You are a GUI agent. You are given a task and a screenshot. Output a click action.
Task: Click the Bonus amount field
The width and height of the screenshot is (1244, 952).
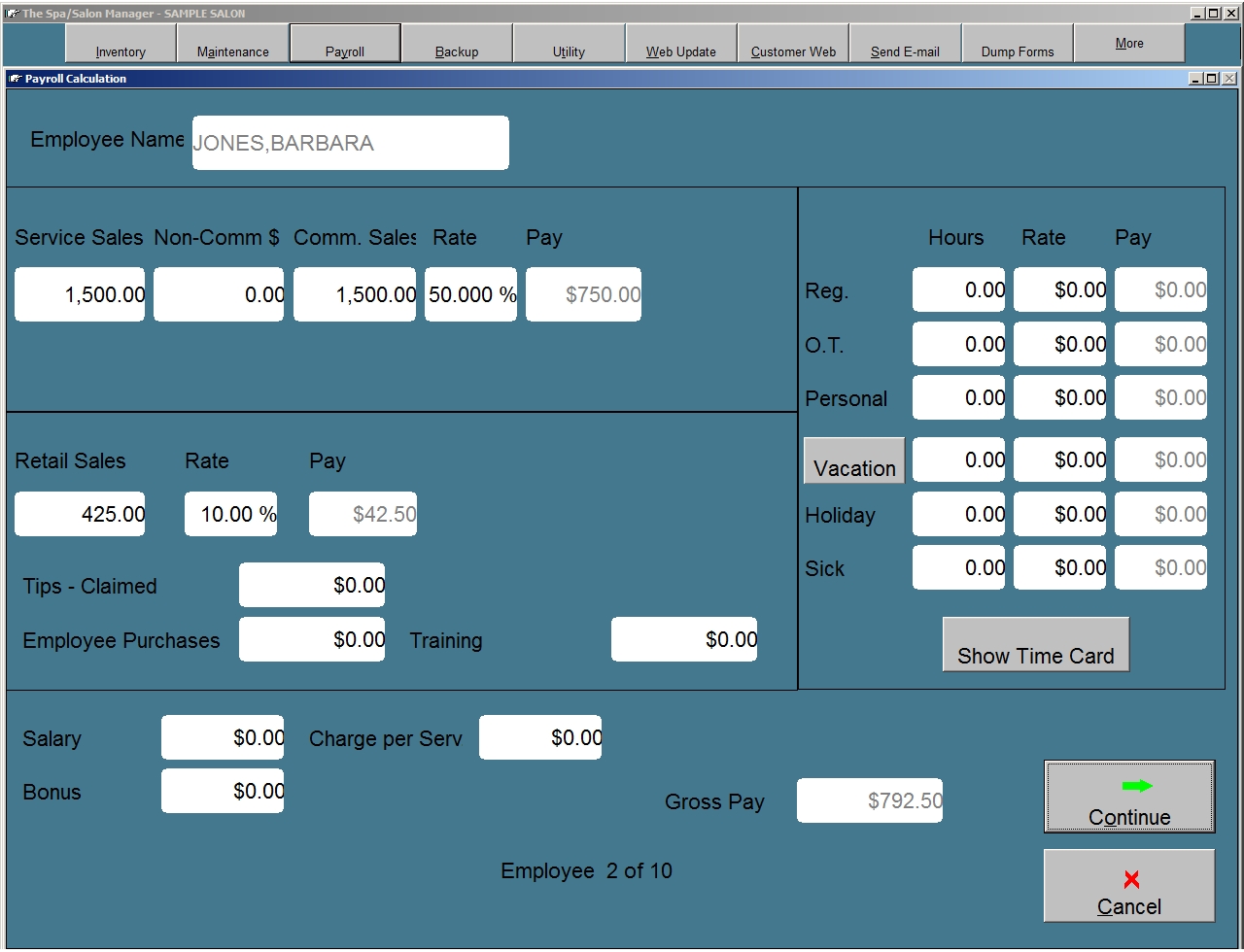tap(223, 791)
